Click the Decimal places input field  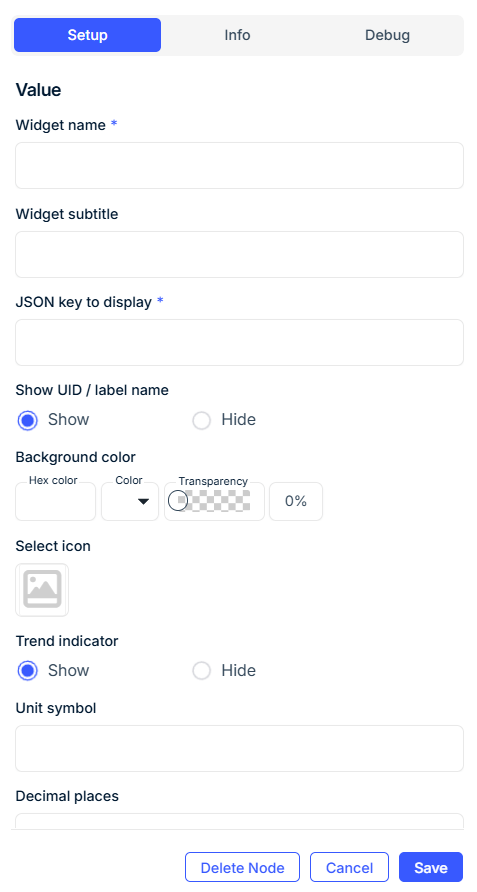(240, 821)
